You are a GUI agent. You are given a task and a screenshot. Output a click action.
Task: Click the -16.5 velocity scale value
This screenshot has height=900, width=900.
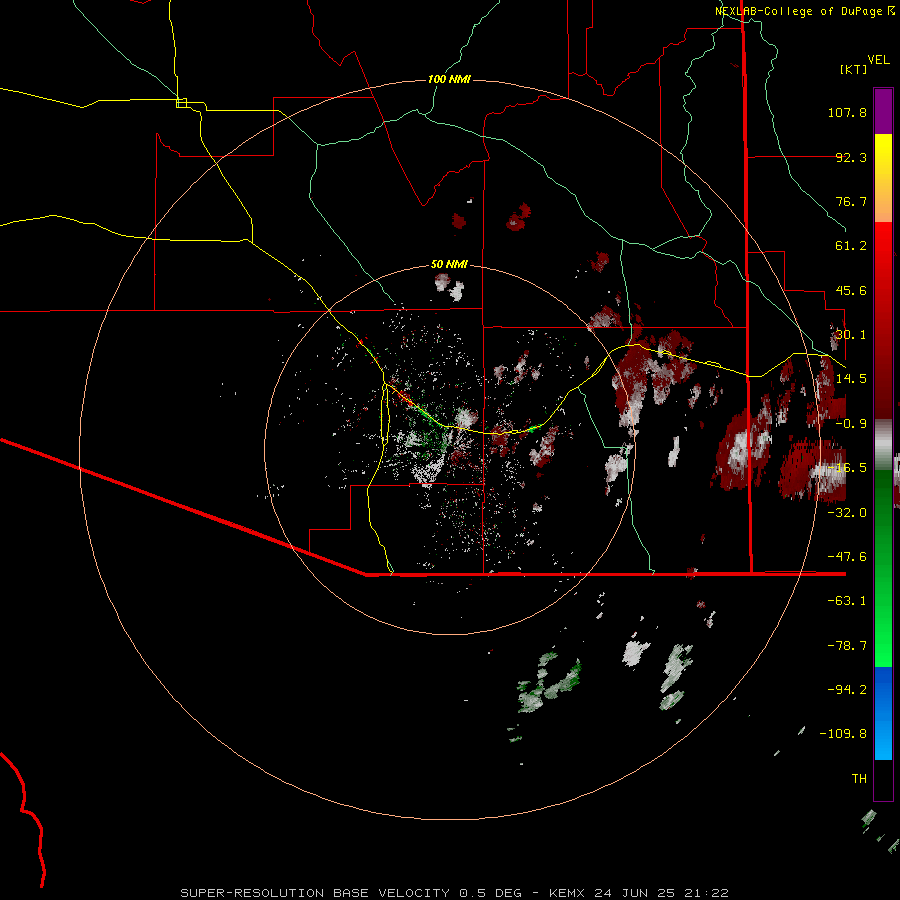coord(847,468)
